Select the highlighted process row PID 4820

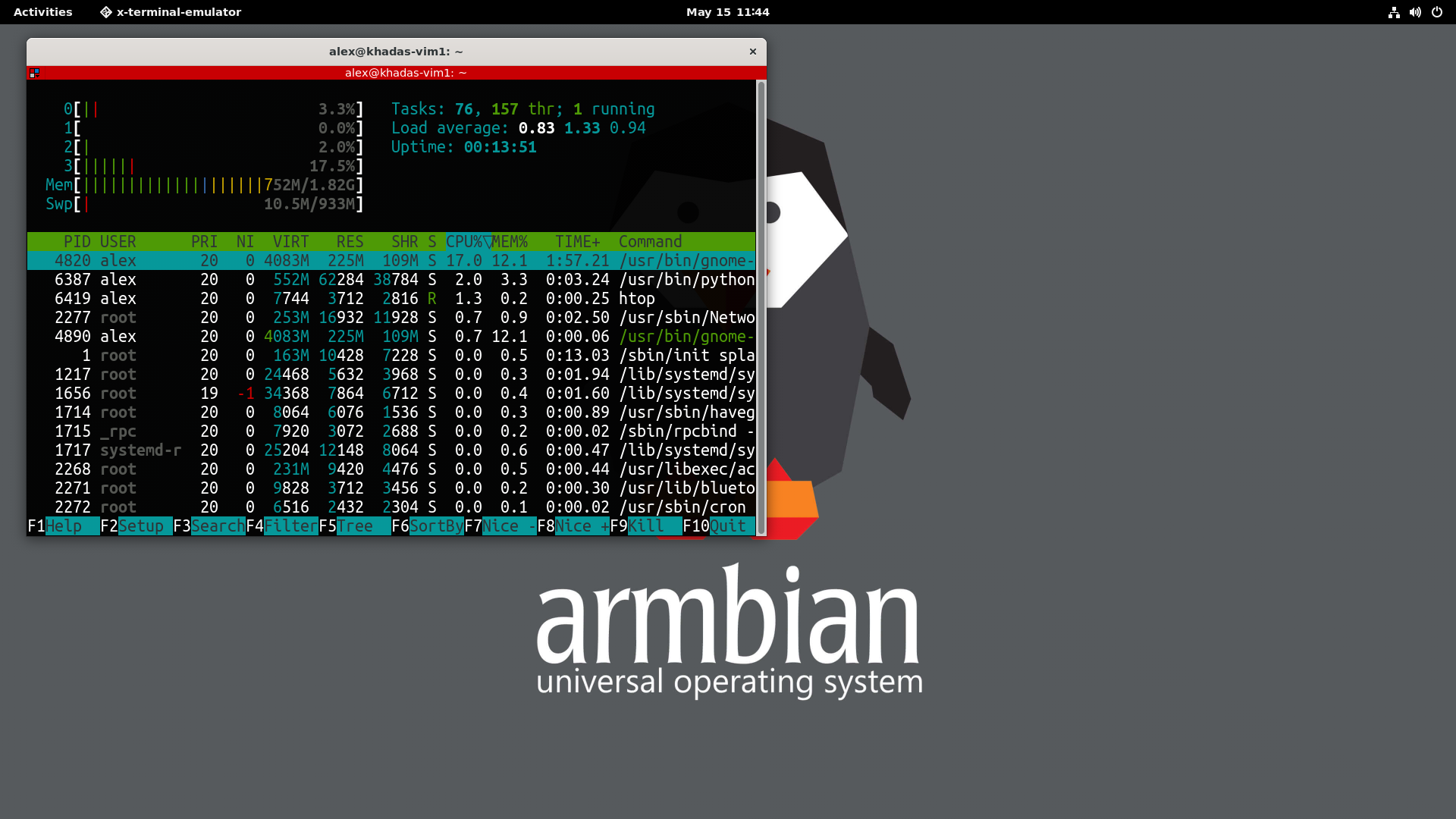391,261
